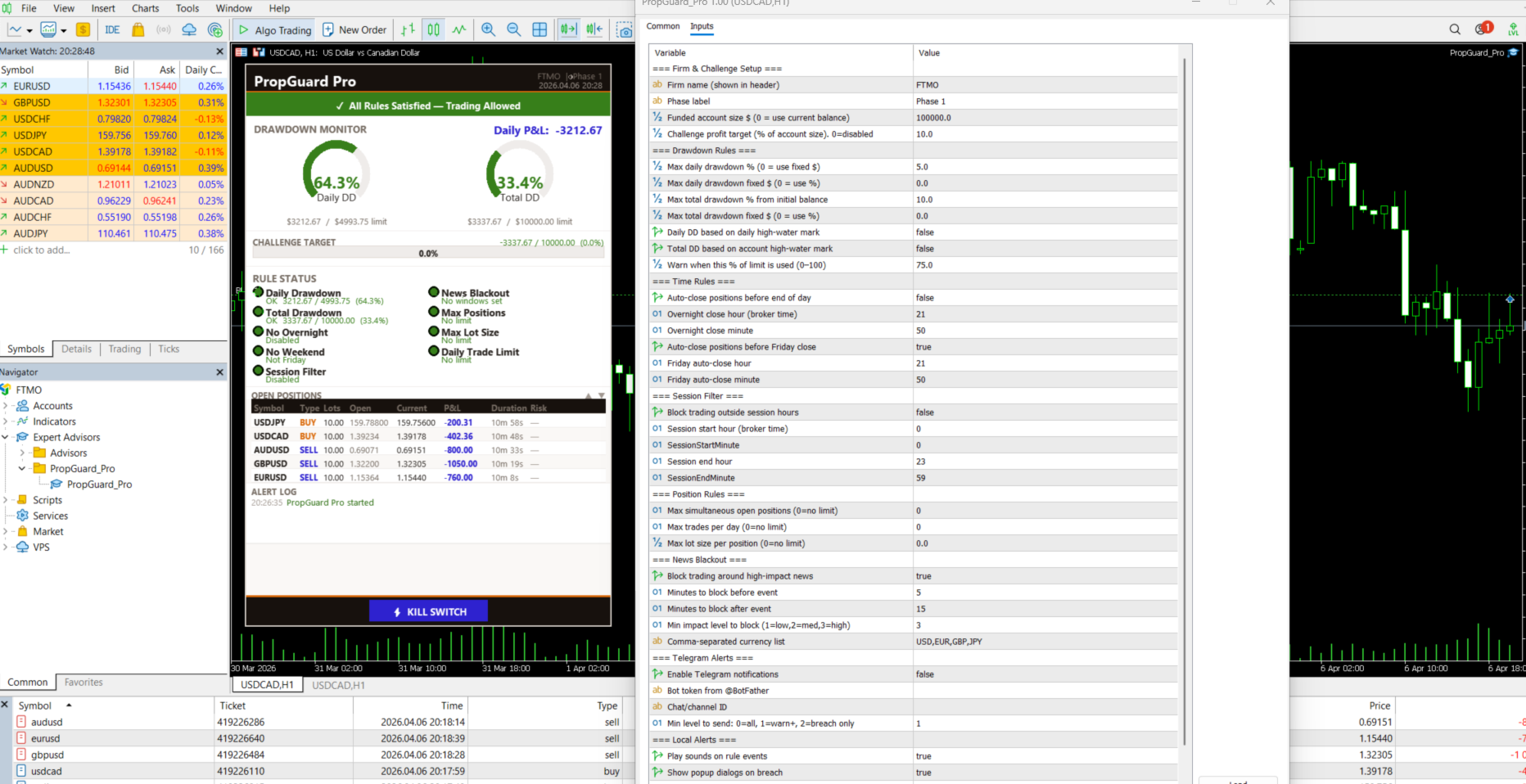Toggle 'Auto-close positions before end of day' value
This screenshot has height=784, width=1526.
tap(1045, 298)
